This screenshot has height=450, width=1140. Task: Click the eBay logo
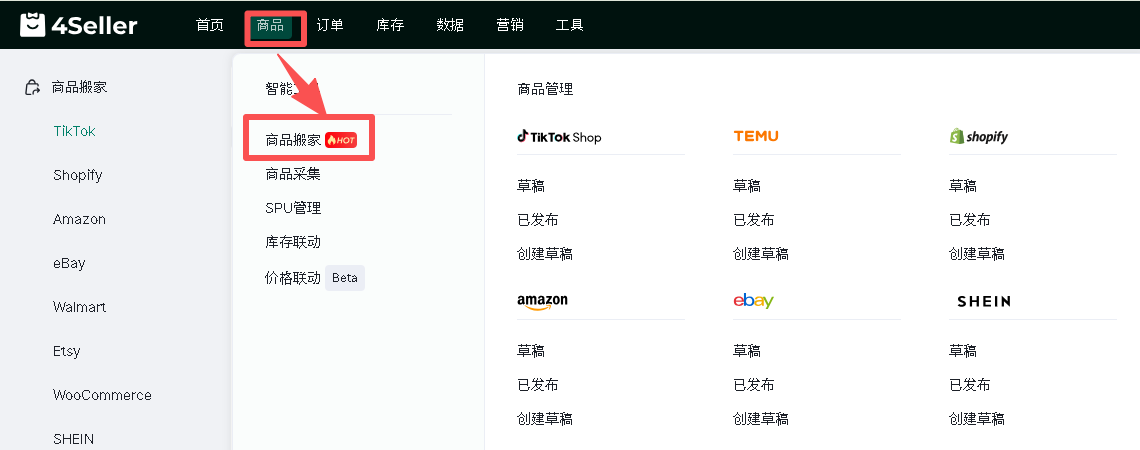point(753,300)
